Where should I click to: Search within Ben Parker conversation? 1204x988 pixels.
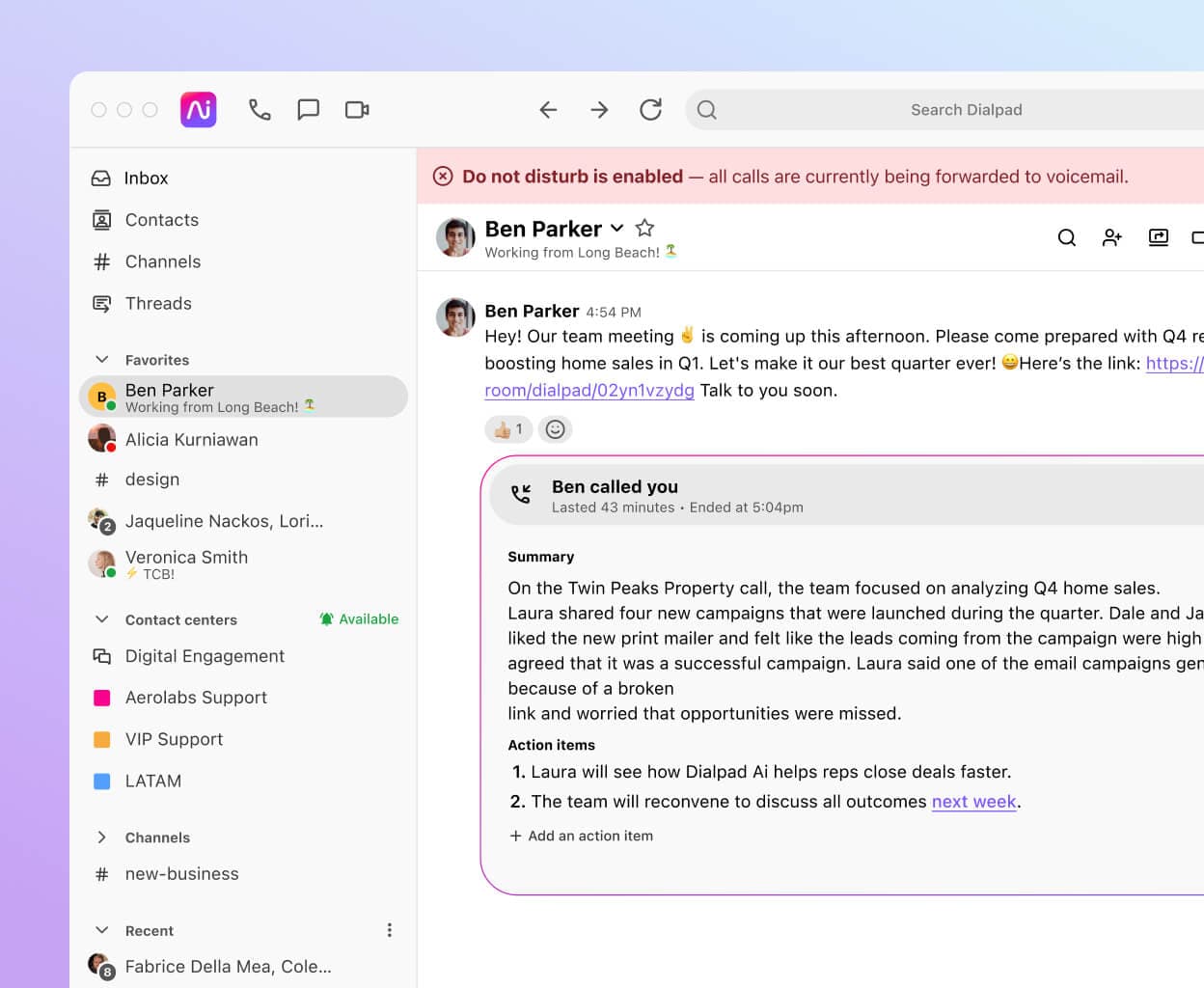coord(1066,237)
